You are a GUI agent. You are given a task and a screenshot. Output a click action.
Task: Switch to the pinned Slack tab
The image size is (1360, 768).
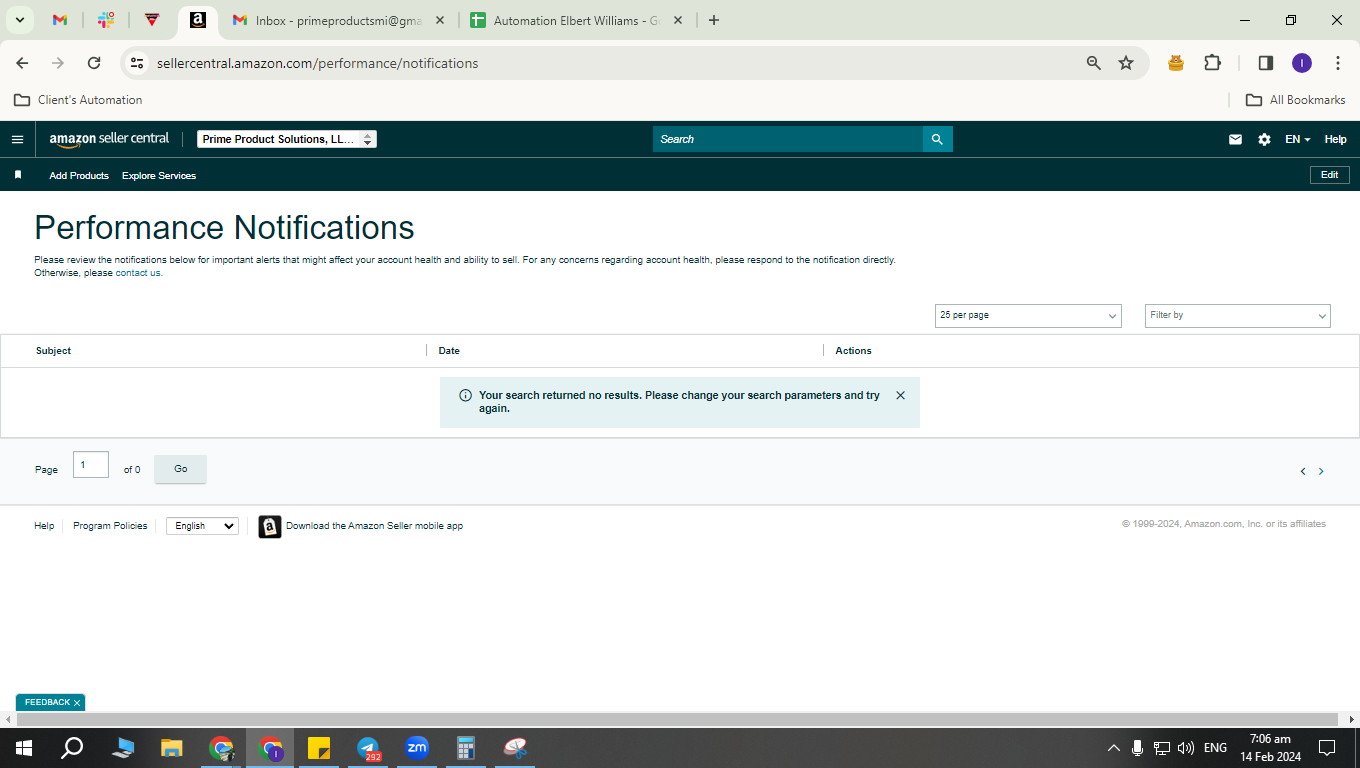tap(106, 20)
